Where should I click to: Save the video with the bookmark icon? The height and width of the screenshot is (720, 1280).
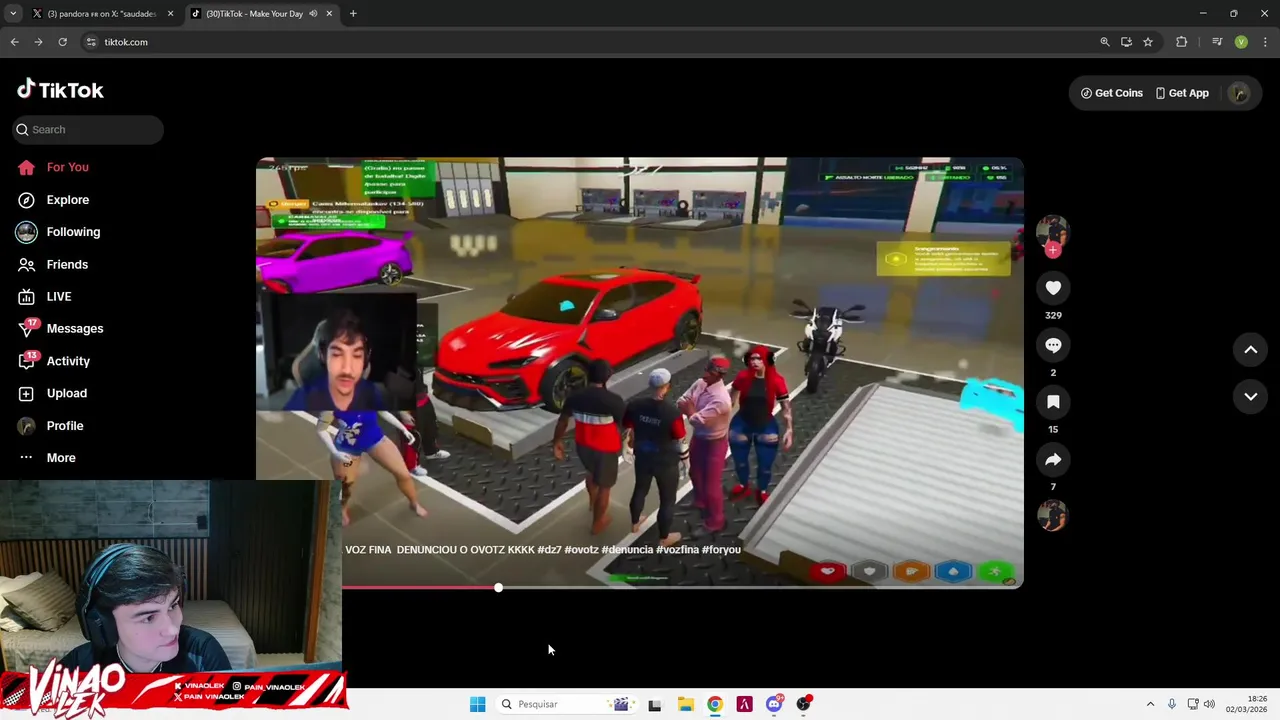tap(1053, 402)
